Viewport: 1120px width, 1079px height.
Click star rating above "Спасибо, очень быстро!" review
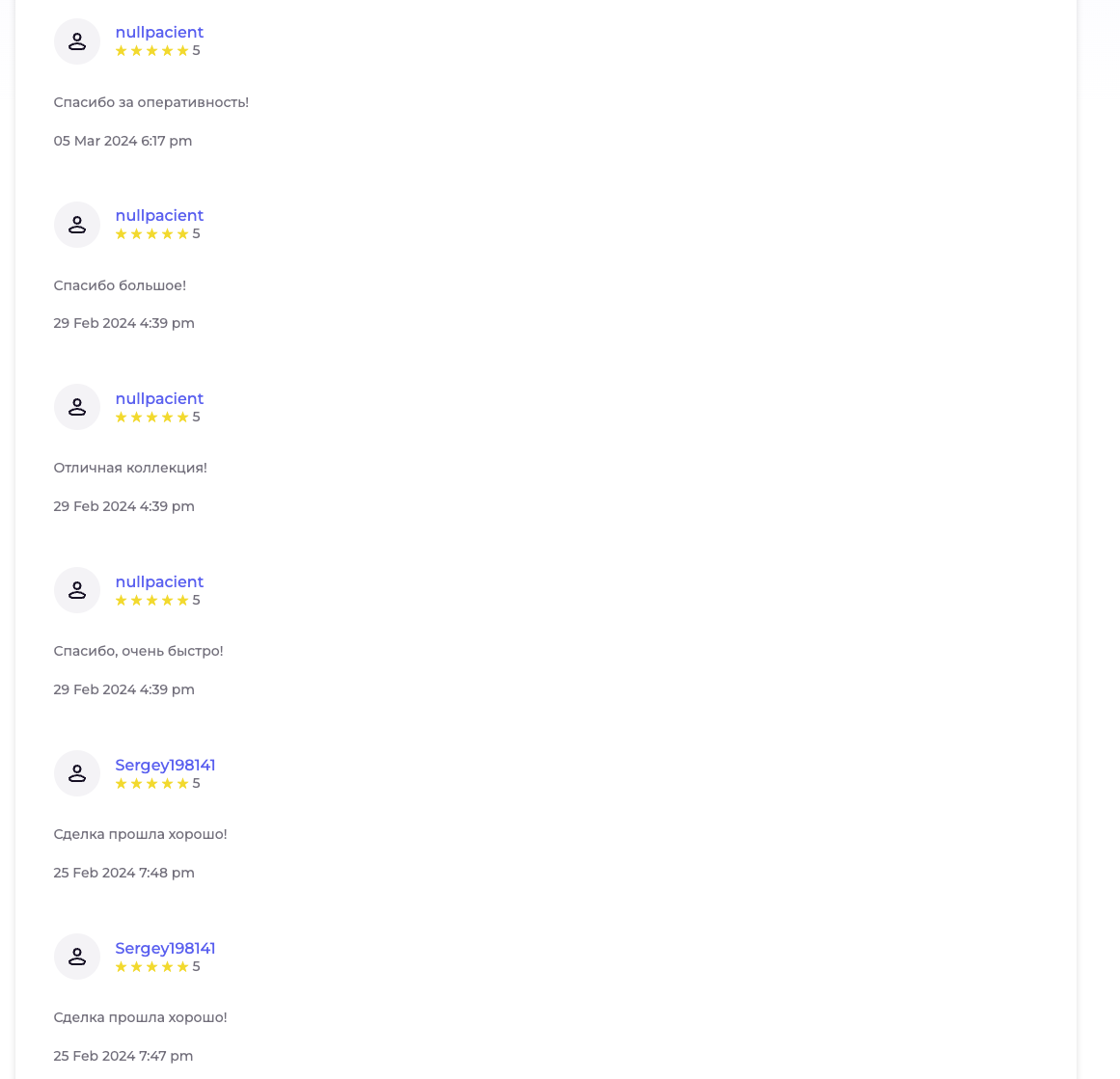[152, 601]
